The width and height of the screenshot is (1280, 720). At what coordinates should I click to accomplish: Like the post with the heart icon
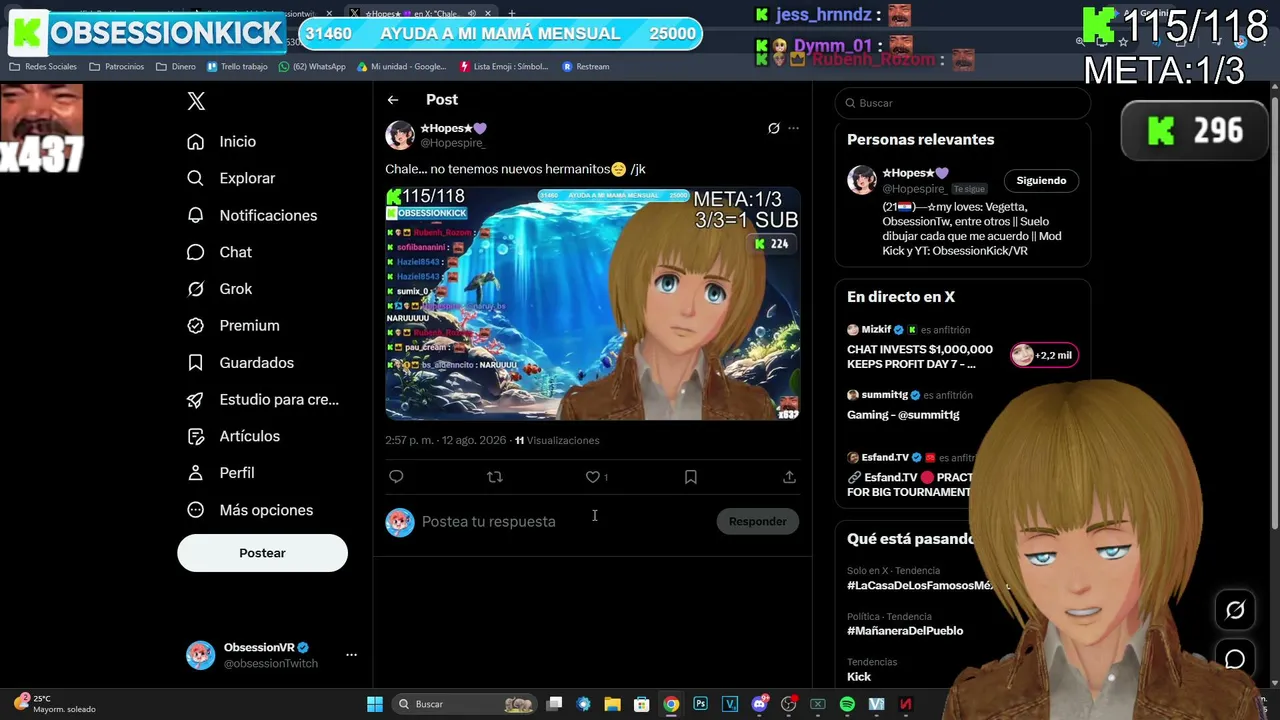tap(593, 477)
